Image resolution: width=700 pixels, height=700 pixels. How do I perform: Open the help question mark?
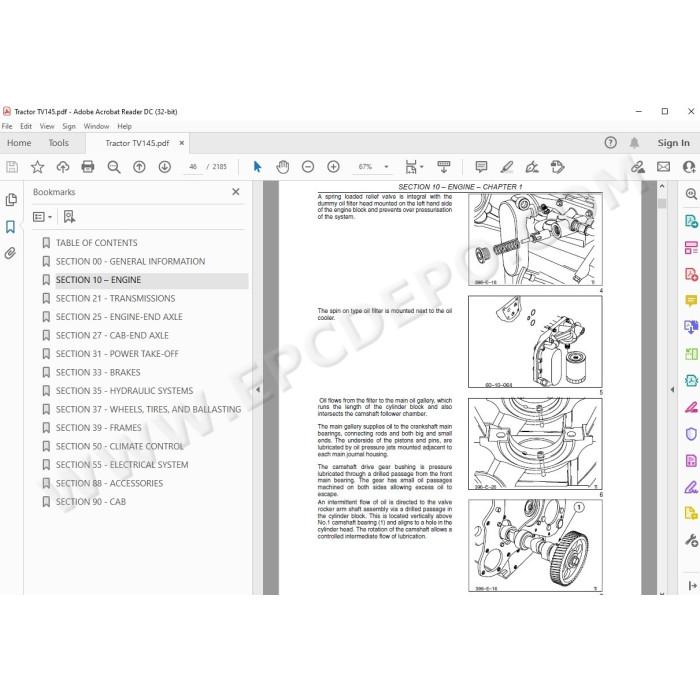610,143
